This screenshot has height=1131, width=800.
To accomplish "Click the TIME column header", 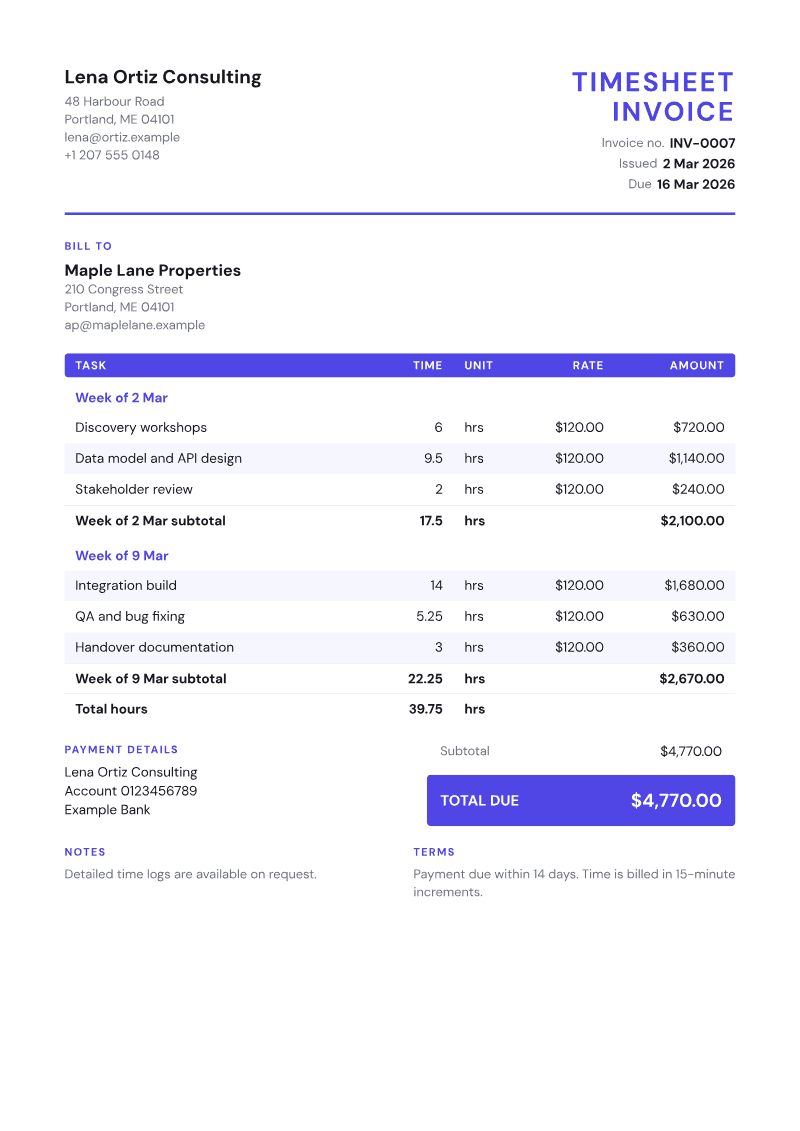I will [428, 366].
